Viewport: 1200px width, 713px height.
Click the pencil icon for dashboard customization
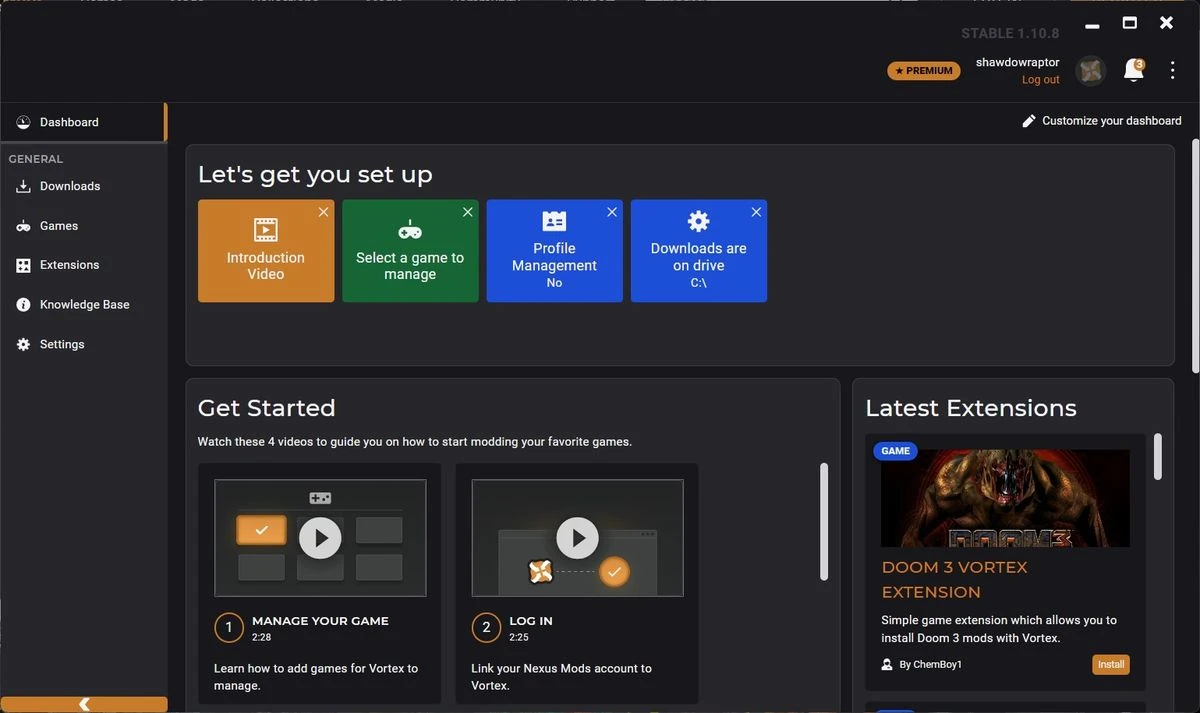[1029, 121]
